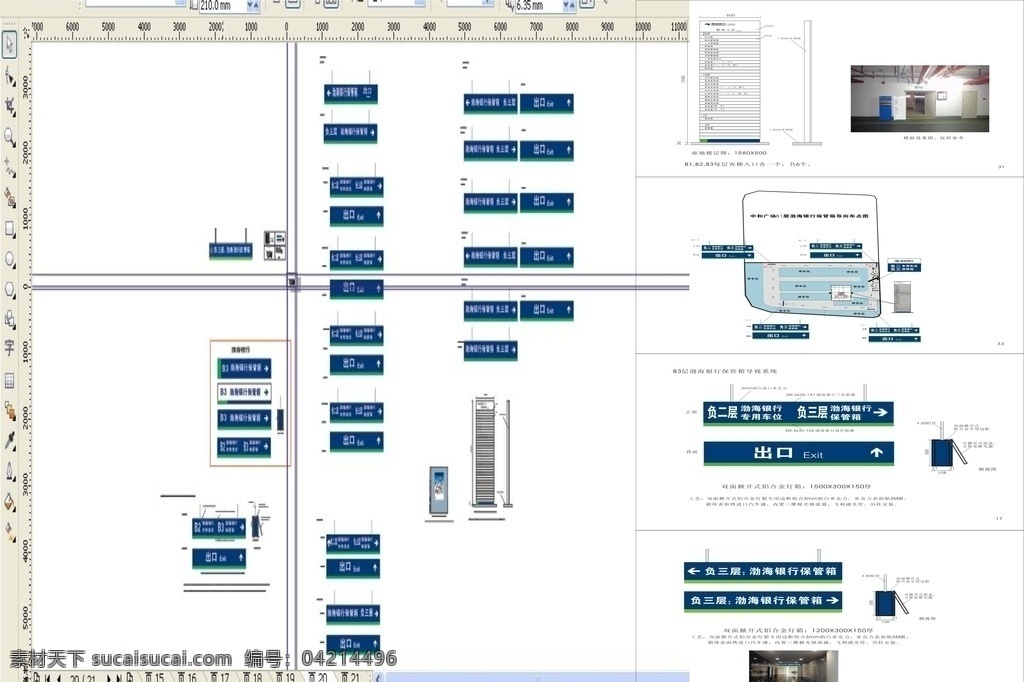
Task: Select the Polygon tool
Action: pyautogui.click(x=9, y=289)
